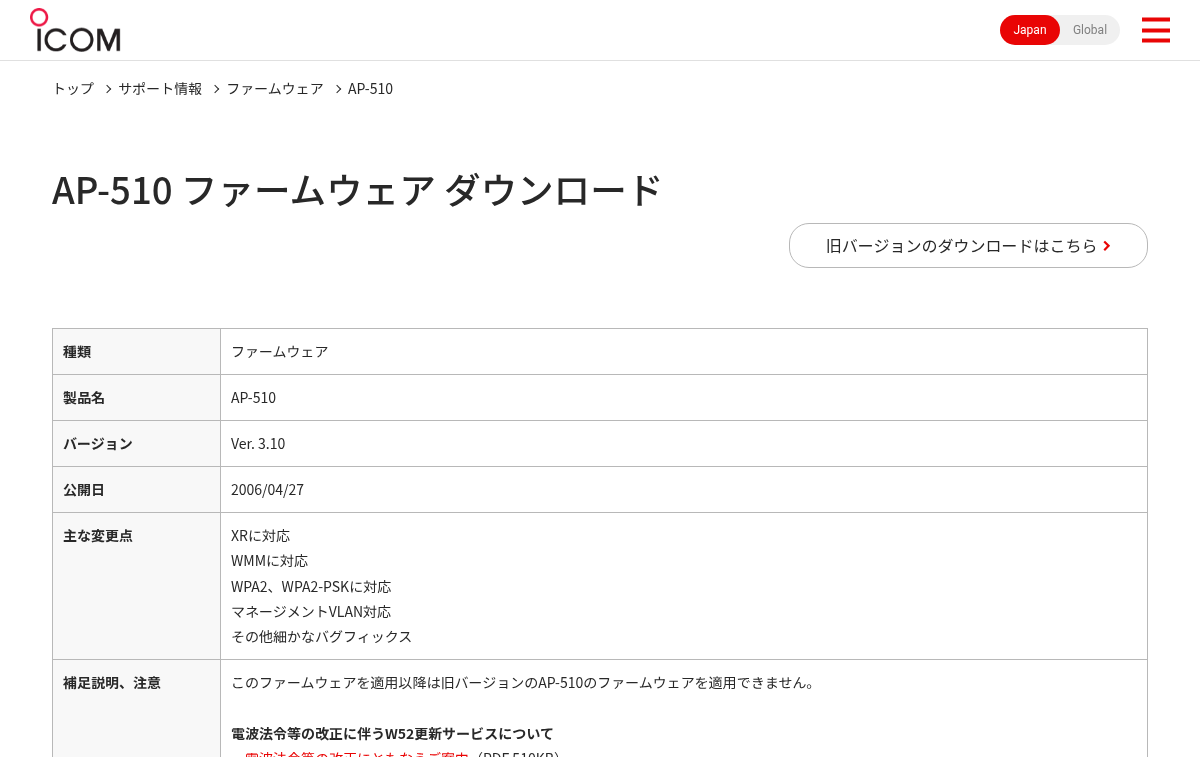
Task: Switch to the Global site option
Action: 1090,30
